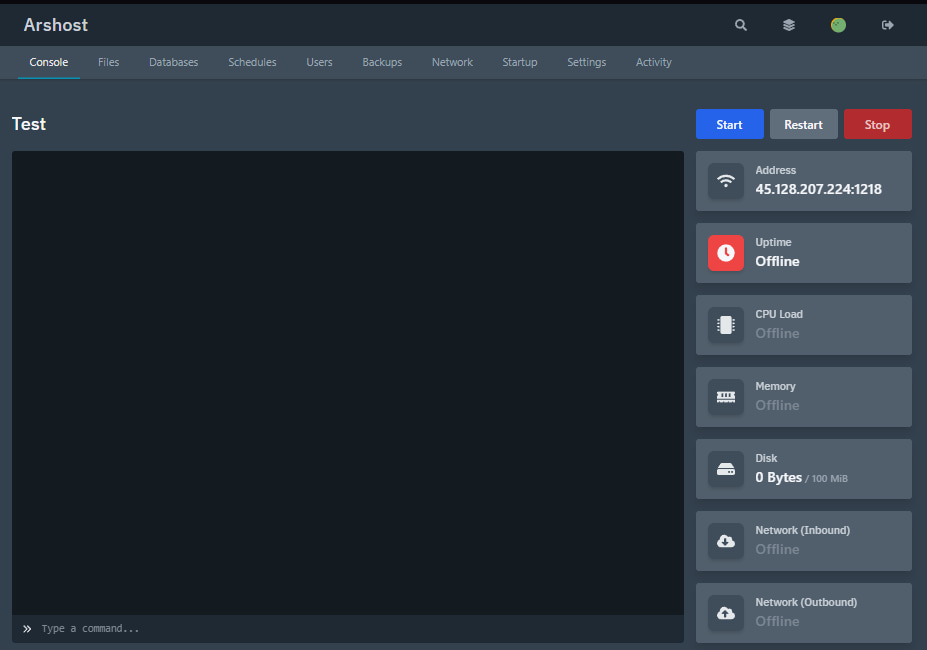
Task: Click the Disk drive icon
Action: [726, 469]
